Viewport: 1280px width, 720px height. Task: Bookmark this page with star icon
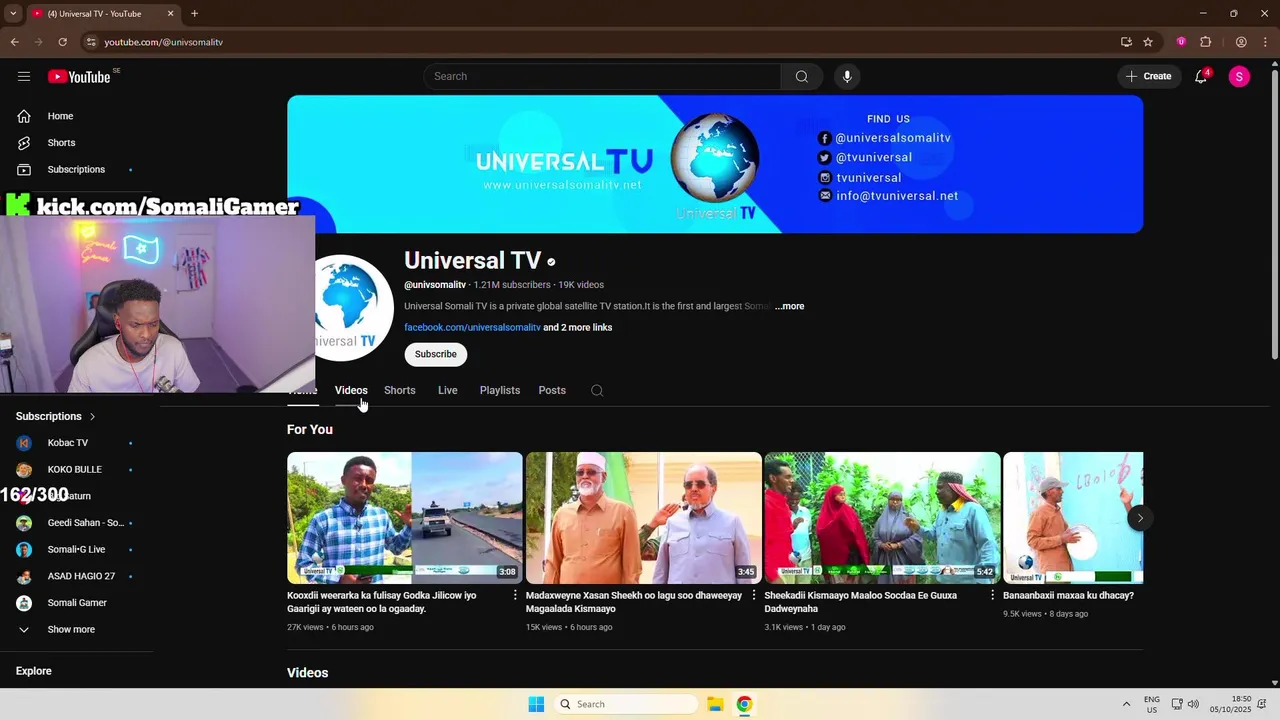pos(1148,42)
